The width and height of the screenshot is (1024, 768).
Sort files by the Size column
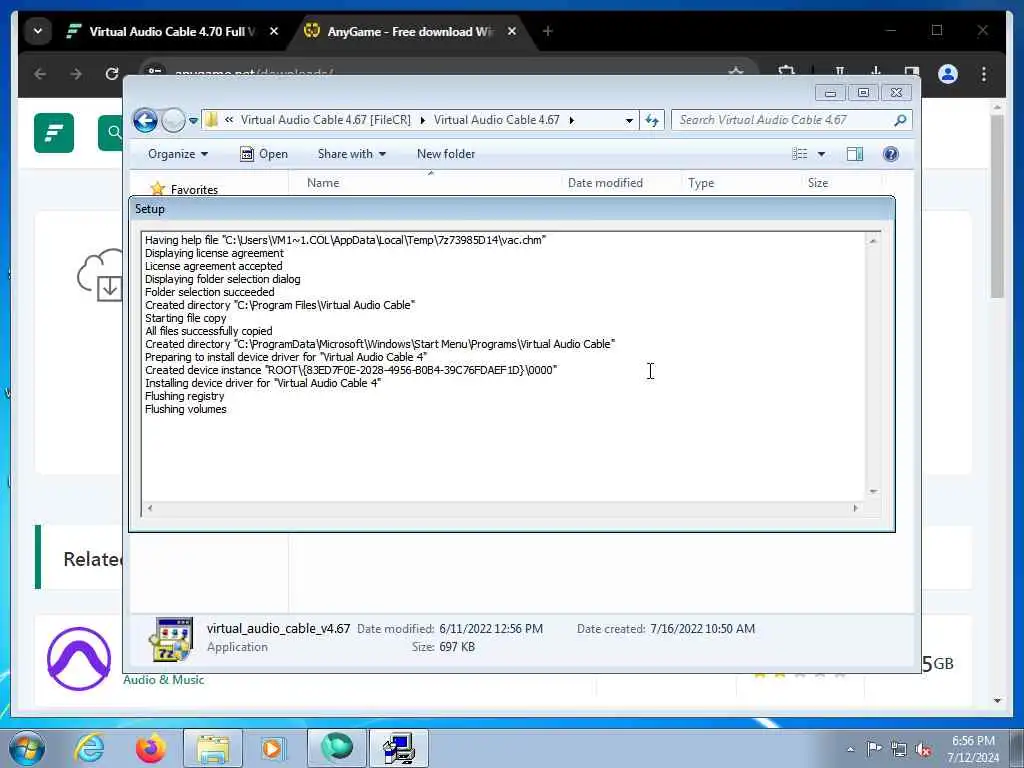818,183
